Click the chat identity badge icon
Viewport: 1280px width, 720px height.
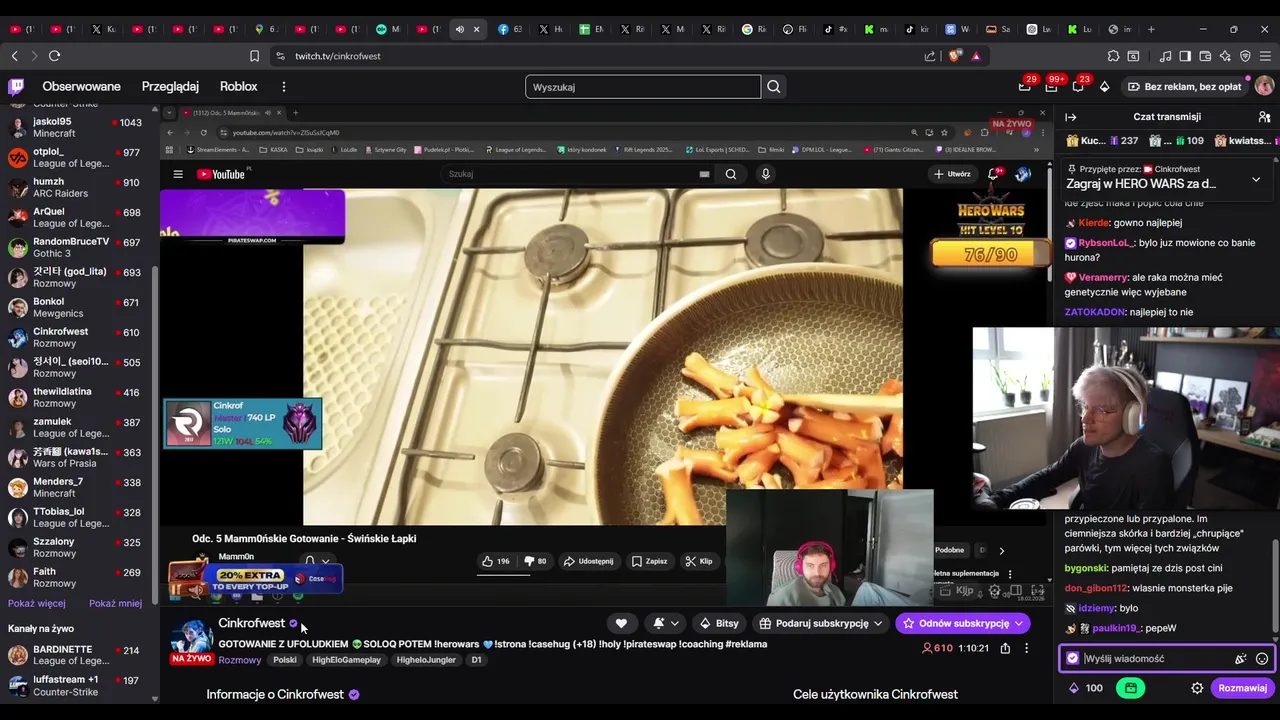click(1073, 659)
